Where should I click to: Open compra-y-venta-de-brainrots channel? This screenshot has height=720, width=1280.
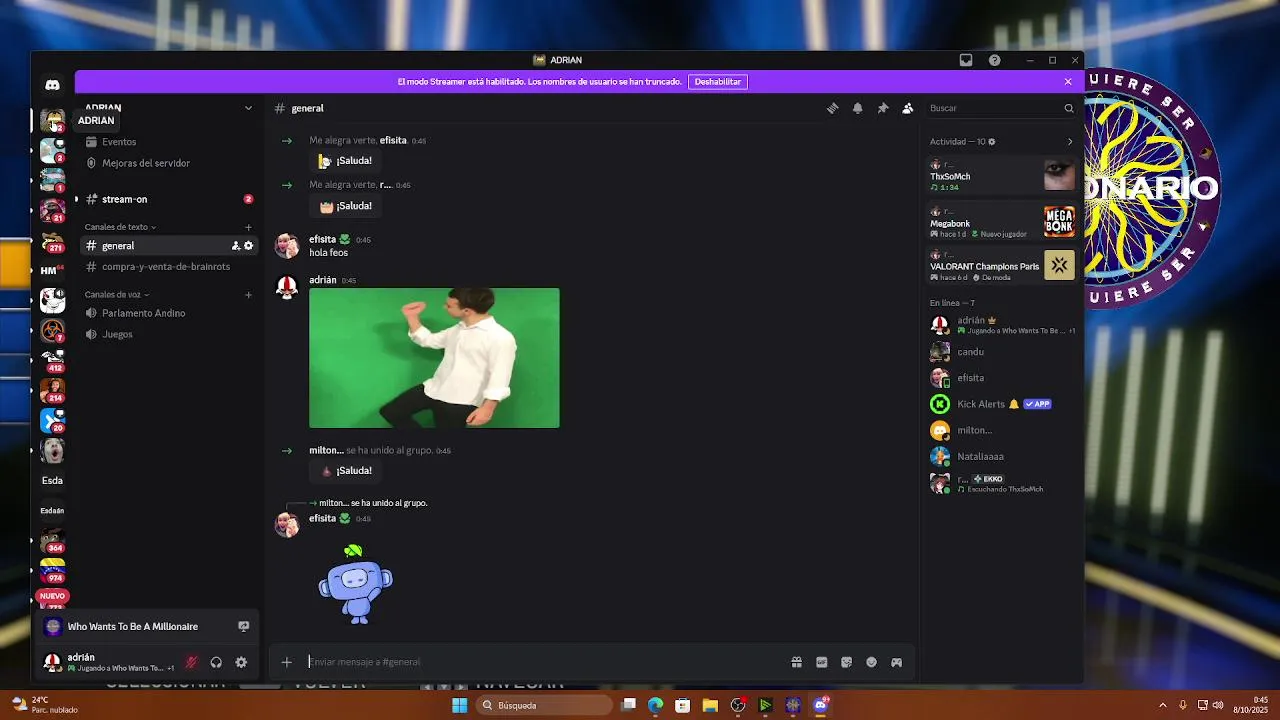pyautogui.click(x=165, y=267)
